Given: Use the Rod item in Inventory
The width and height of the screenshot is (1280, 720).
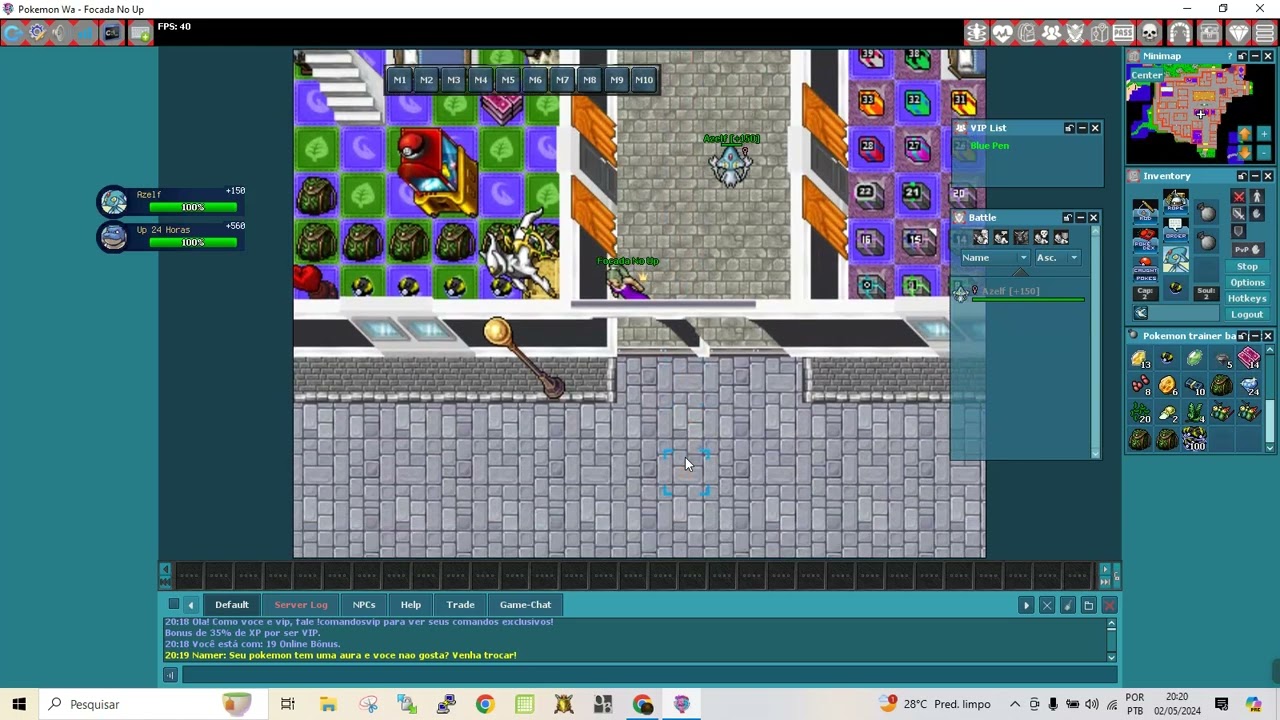Looking at the screenshot, I should pyautogui.click(x=1146, y=211).
